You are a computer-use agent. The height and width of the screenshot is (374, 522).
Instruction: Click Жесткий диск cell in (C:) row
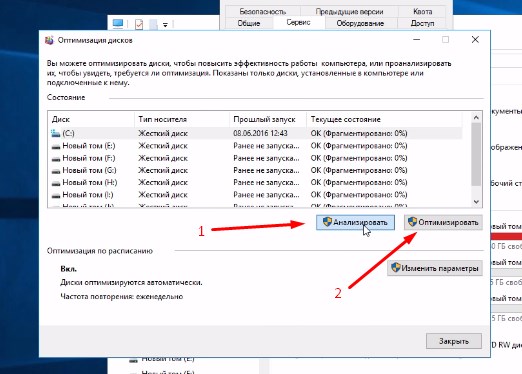click(163, 133)
